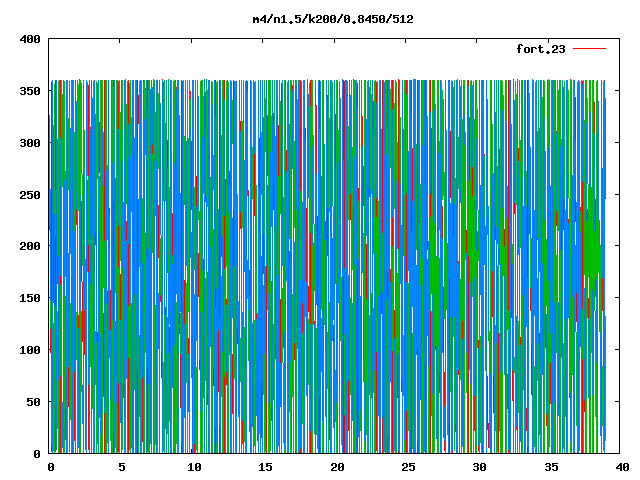Click the x-axis label 30
Image resolution: width=640 pixels, height=480 pixels.
coord(480,467)
